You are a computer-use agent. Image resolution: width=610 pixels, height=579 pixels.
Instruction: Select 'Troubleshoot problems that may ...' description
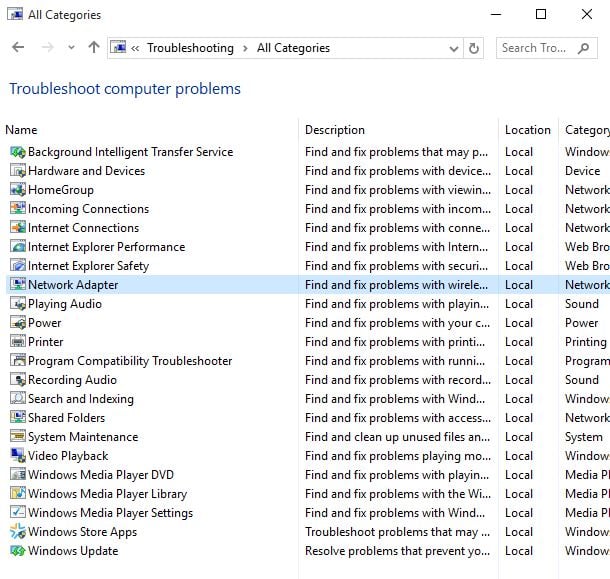click(x=397, y=532)
